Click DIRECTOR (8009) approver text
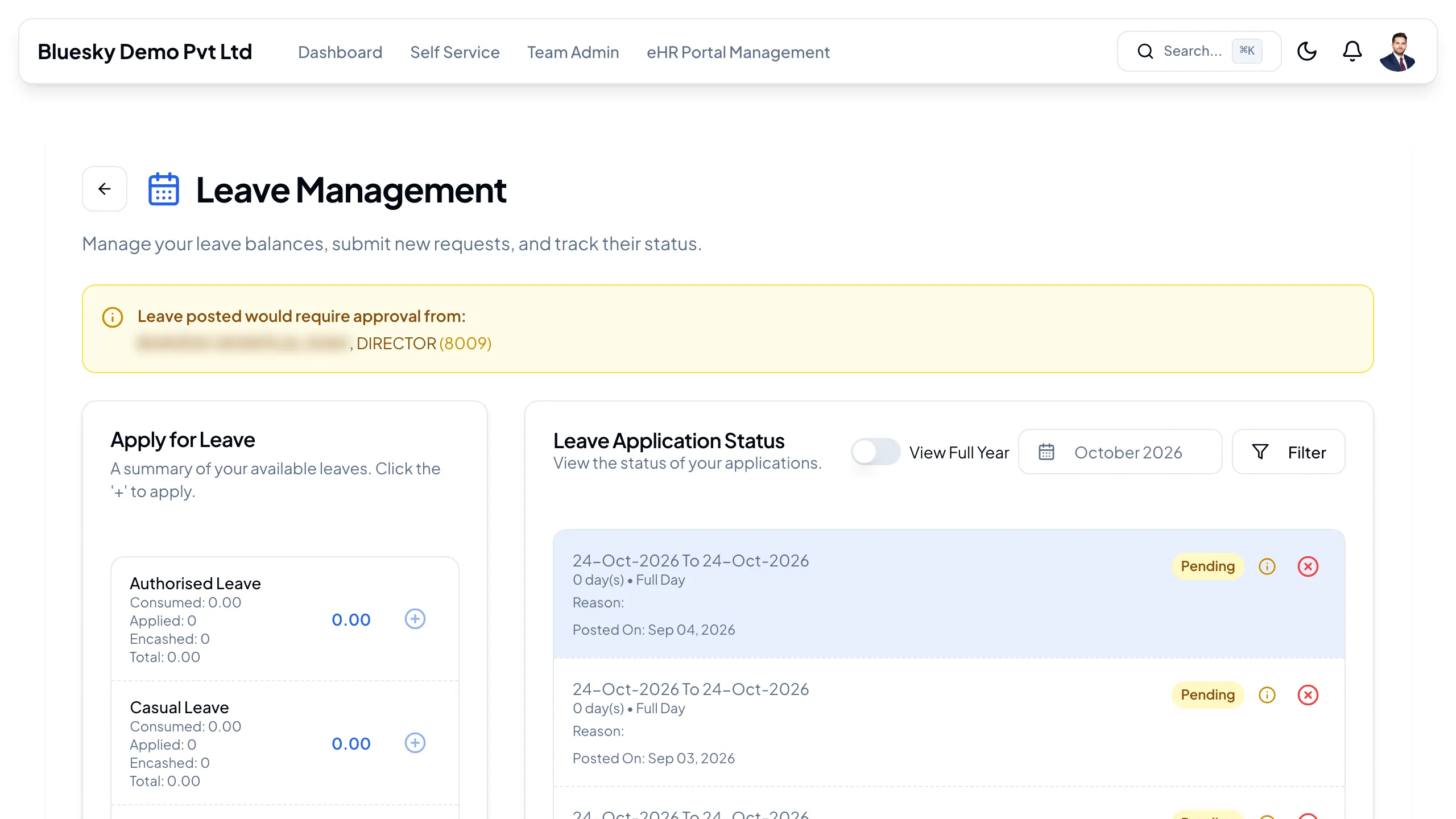This screenshot has height=819, width=1456. pos(424,344)
